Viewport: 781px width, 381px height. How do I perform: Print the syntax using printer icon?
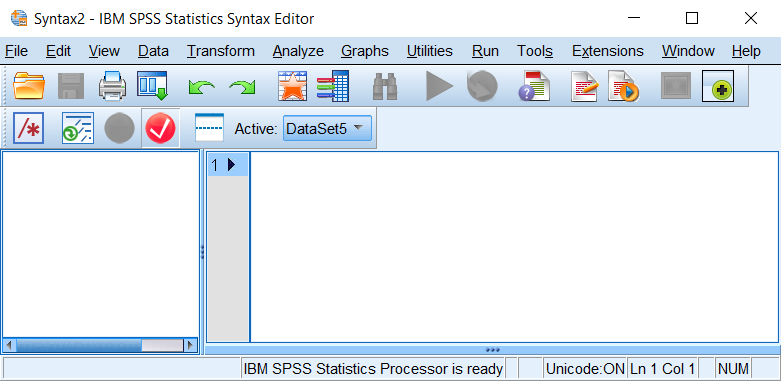click(x=112, y=86)
